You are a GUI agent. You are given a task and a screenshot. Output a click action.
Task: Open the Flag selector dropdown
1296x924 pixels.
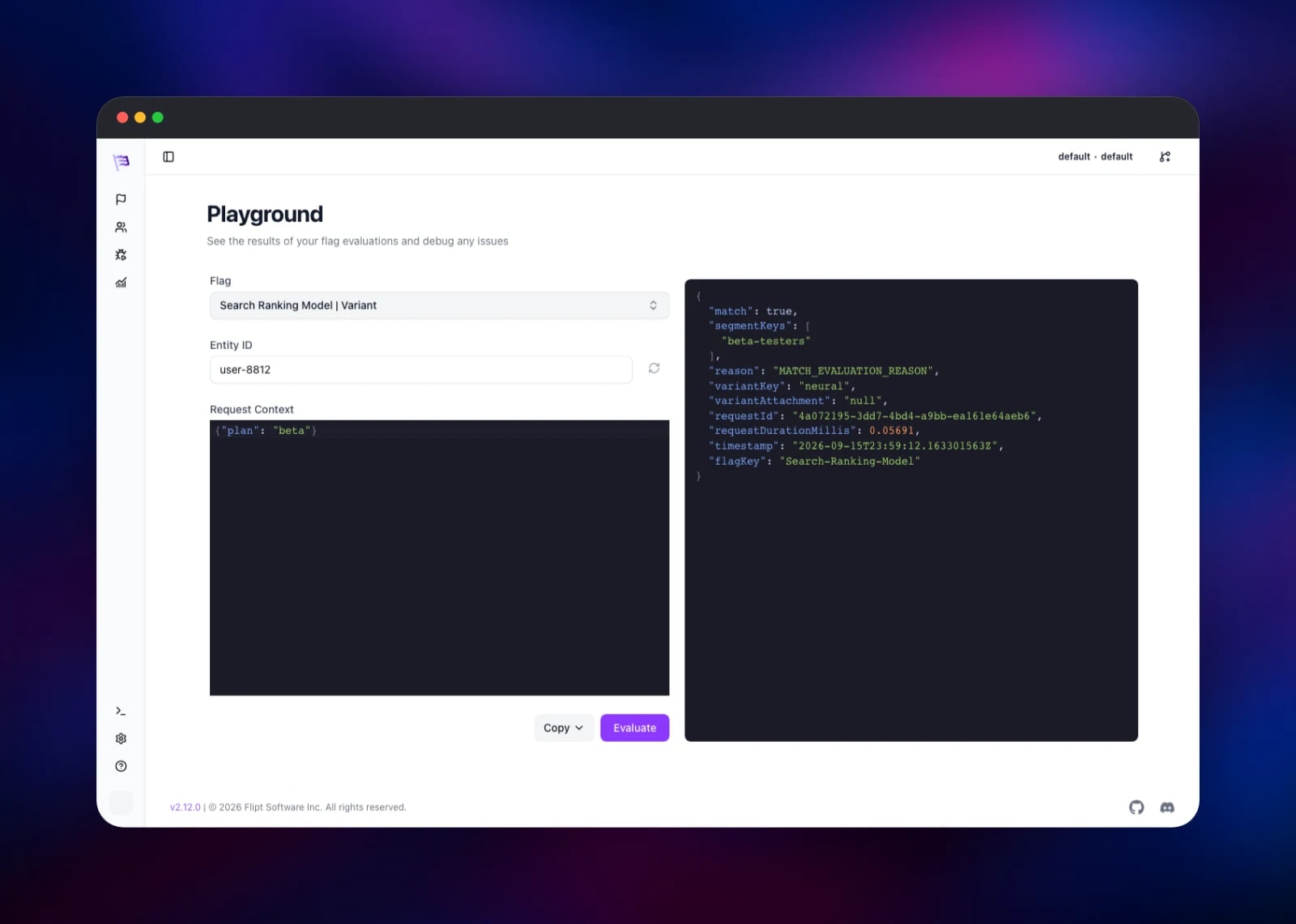[439, 305]
